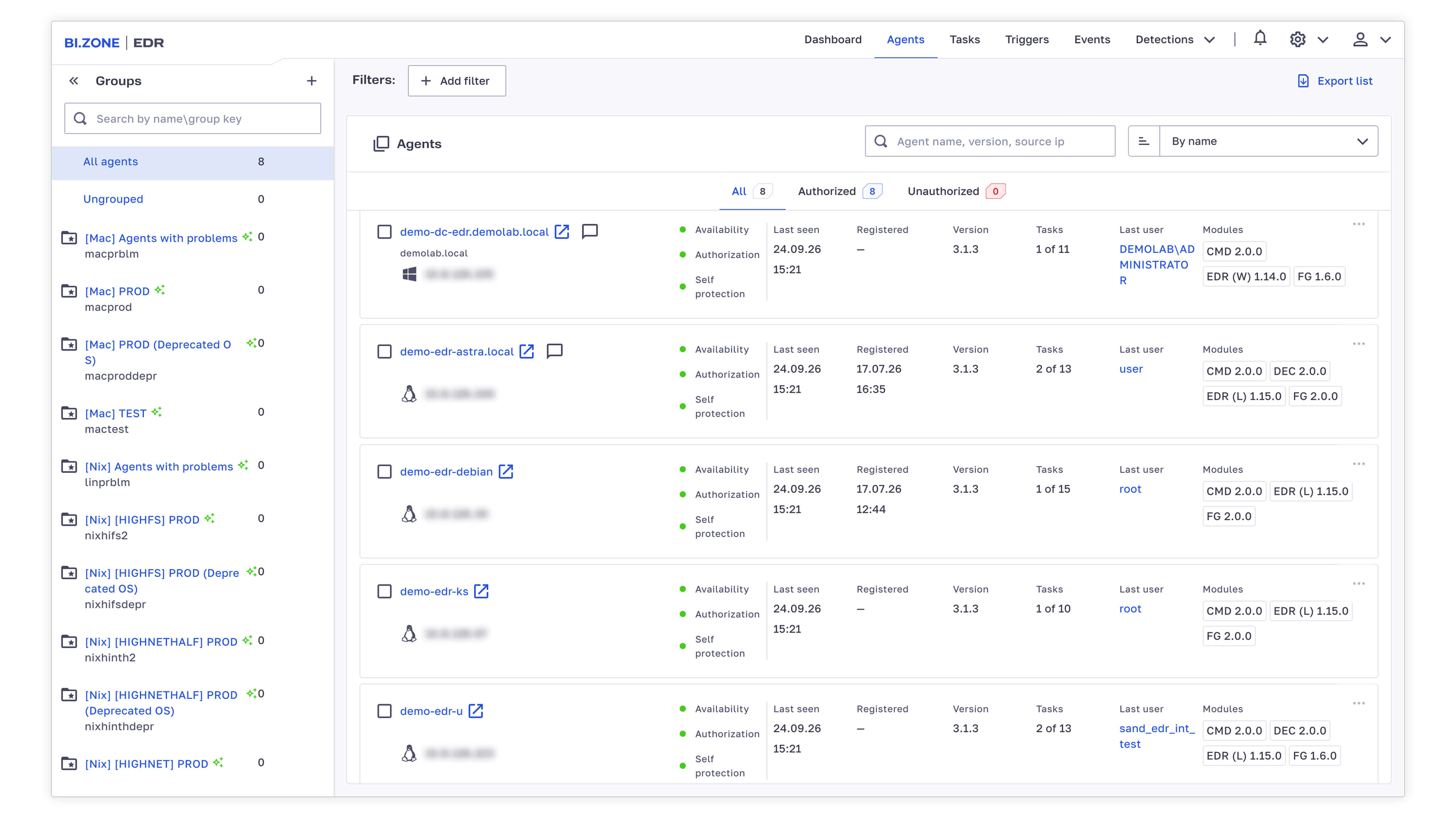
Task: Select checkbox for demo-dc-edr.demolab.local
Action: click(x=384, y=232)
